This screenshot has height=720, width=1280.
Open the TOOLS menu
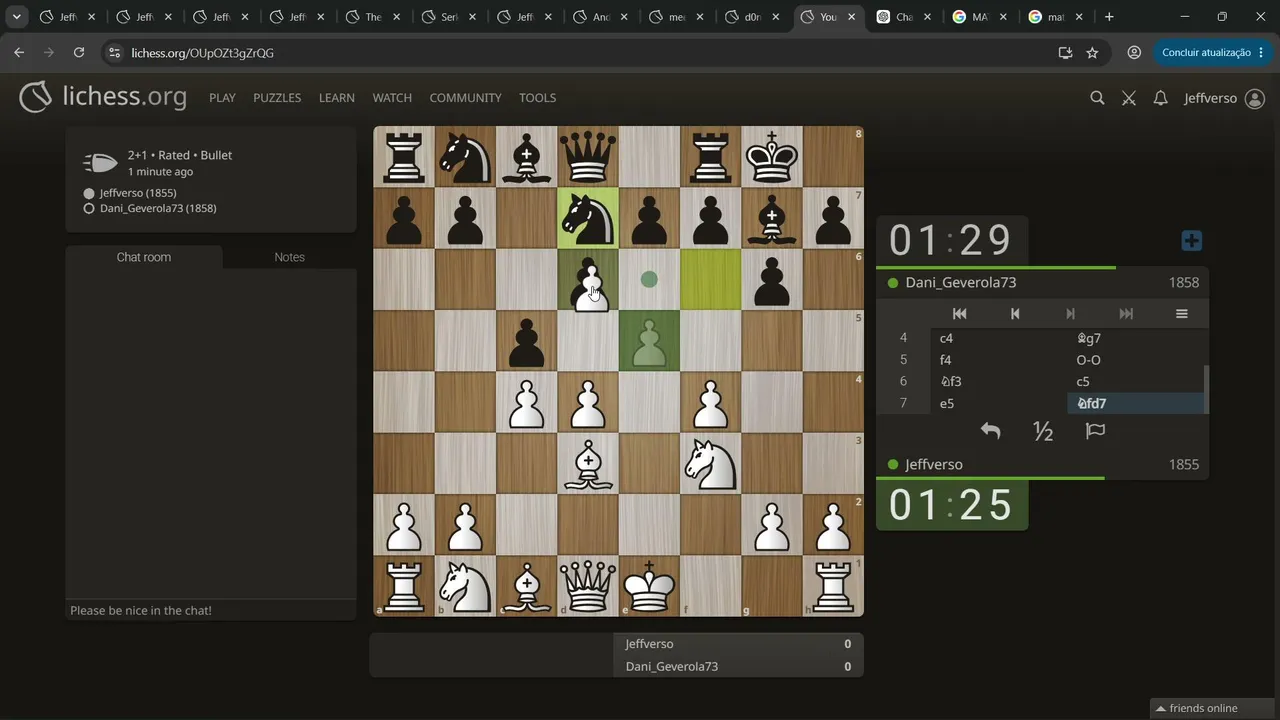point(537,98)
